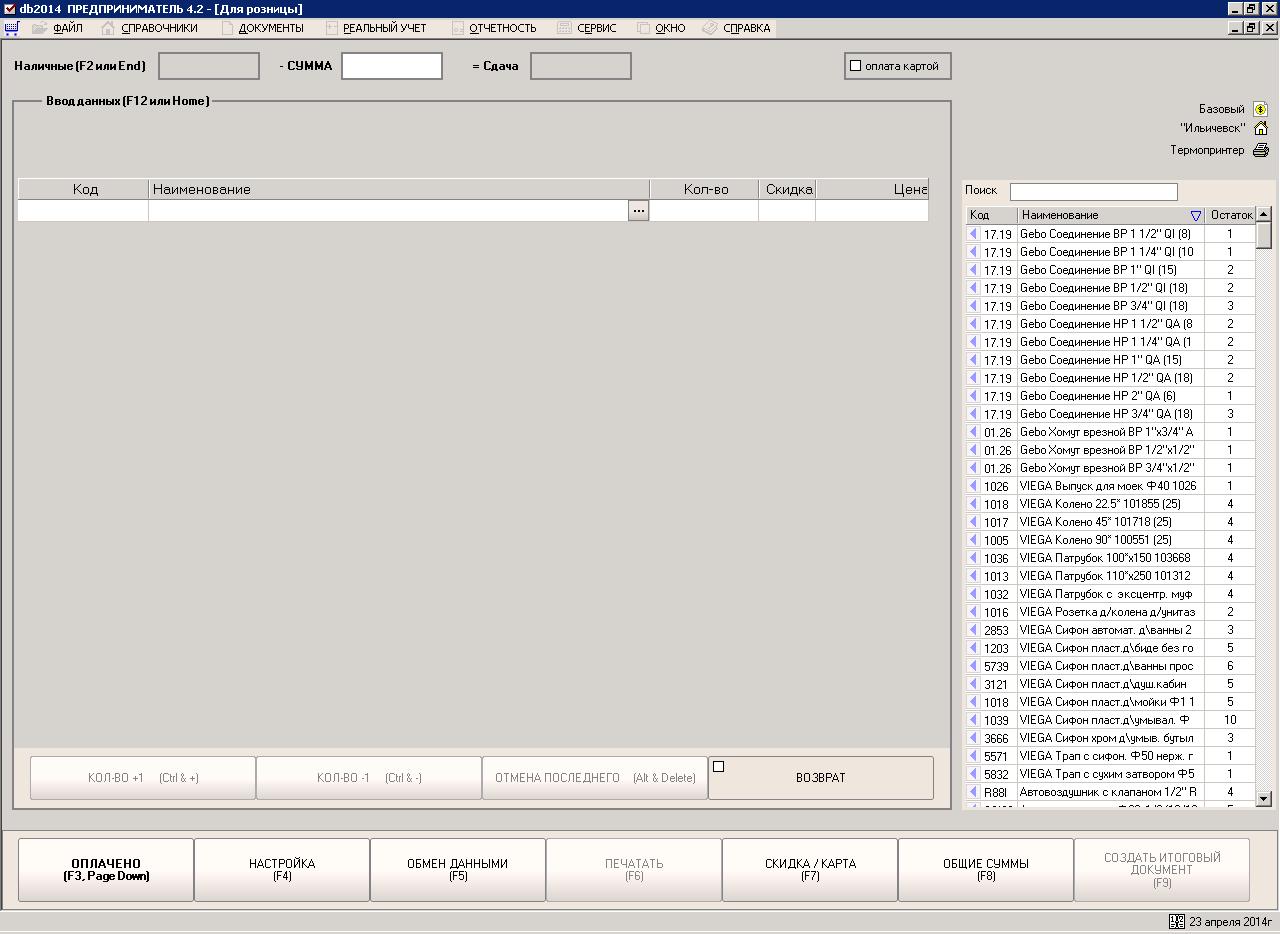1280x934 pixels.
Task: Click arrow icon for VIEGA Сифон хром д\умыв. бутыл
Action: tap(973, 738)
